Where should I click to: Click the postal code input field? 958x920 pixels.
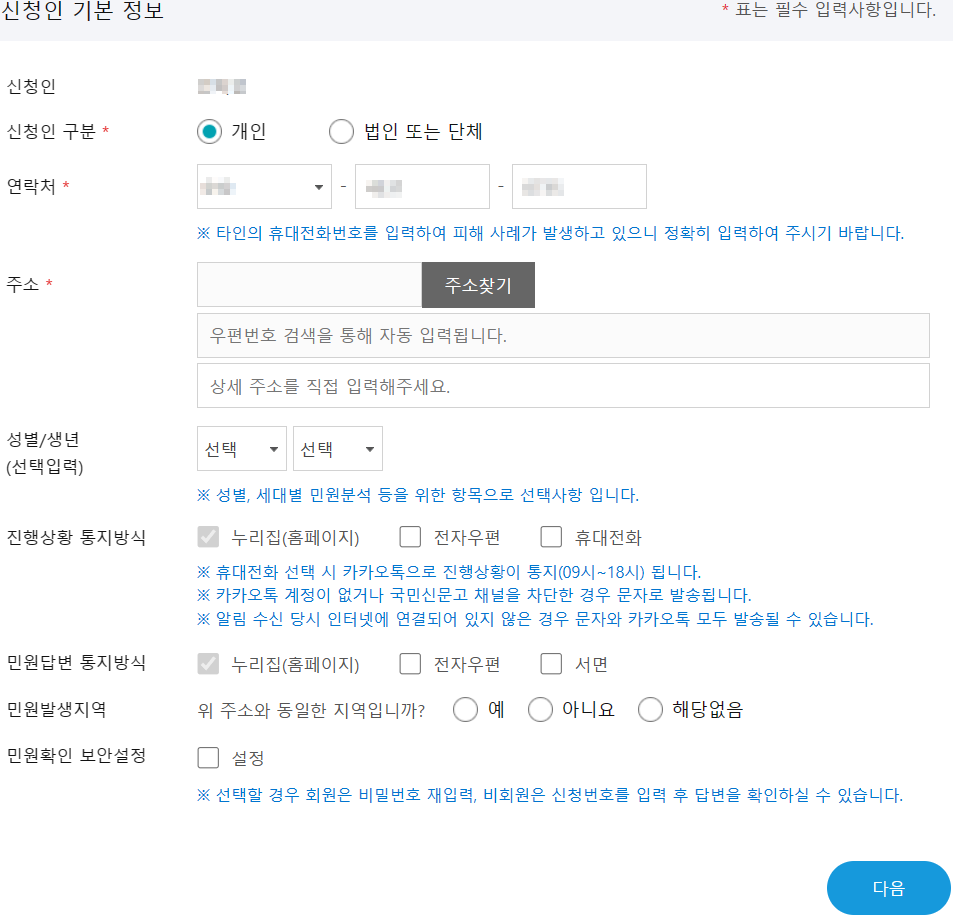308,285
